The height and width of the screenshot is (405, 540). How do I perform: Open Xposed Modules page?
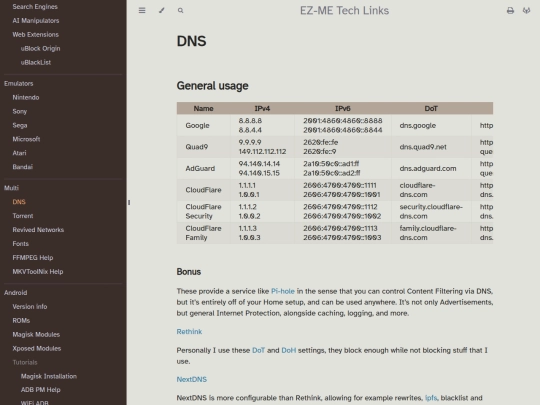pyautogui.click(x=37, y=349)
